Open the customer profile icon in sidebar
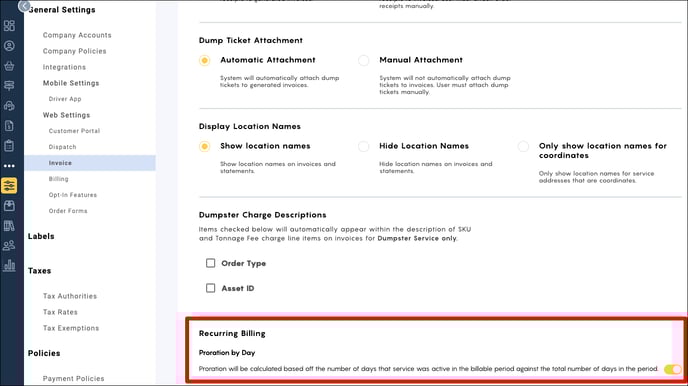688x386 pixels. tap(9, 46)
